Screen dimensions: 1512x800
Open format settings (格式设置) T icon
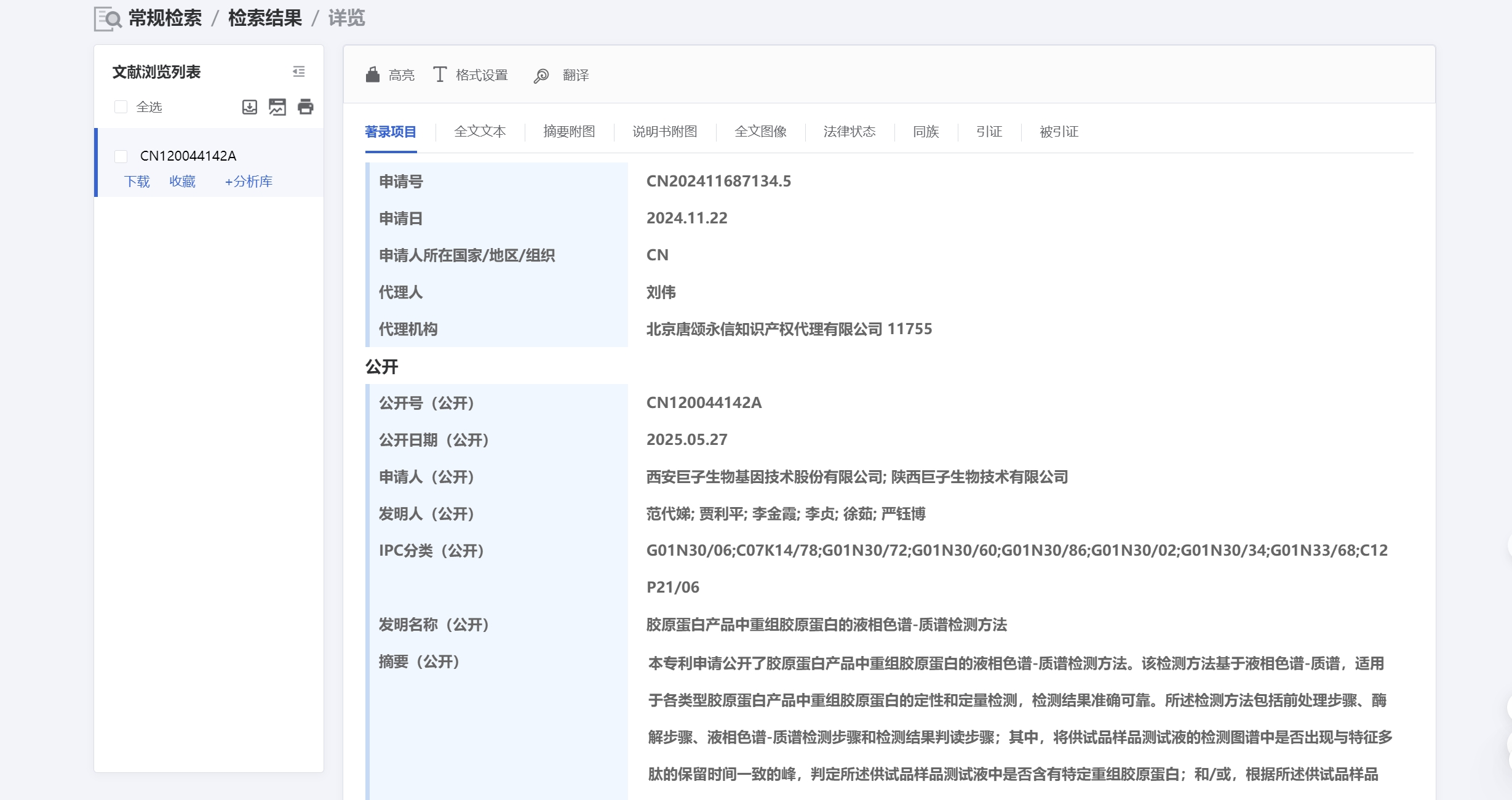click(x=439, y=75)
